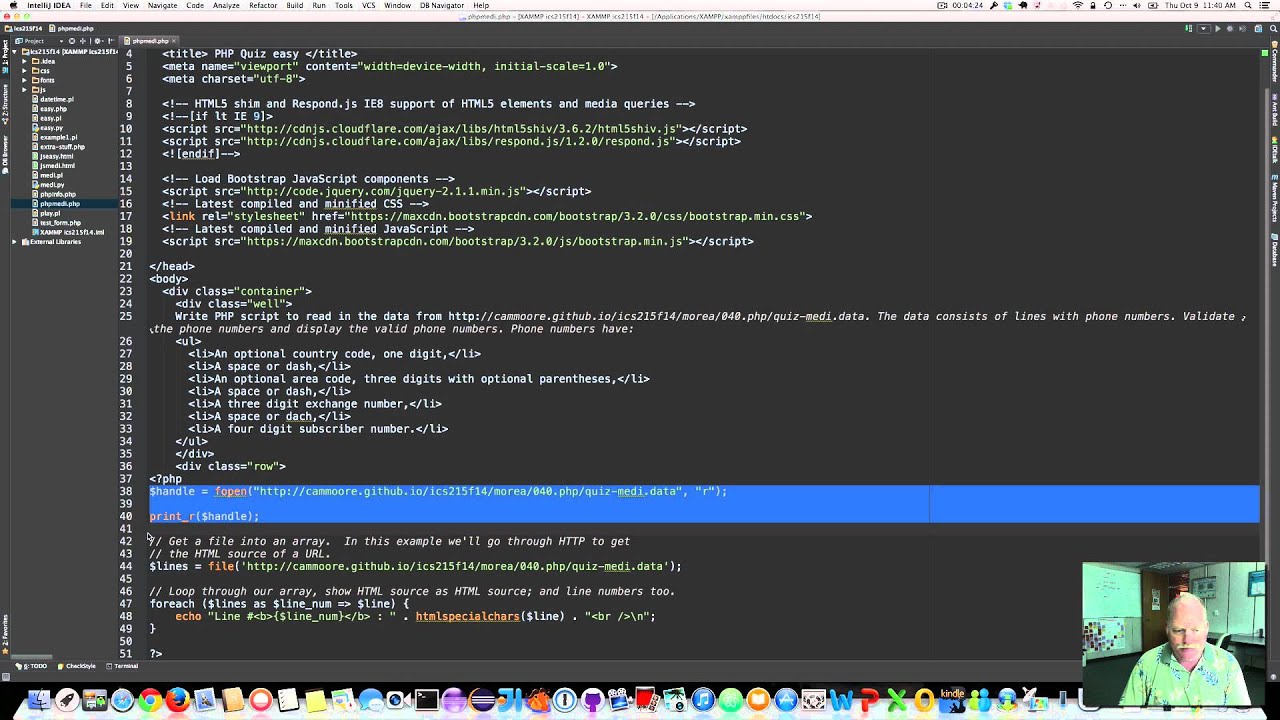Image resolution: width=1280 pixels, height=720 pixels.
Task: Click the volume icon in menu bar
Action: [1137, 5]
